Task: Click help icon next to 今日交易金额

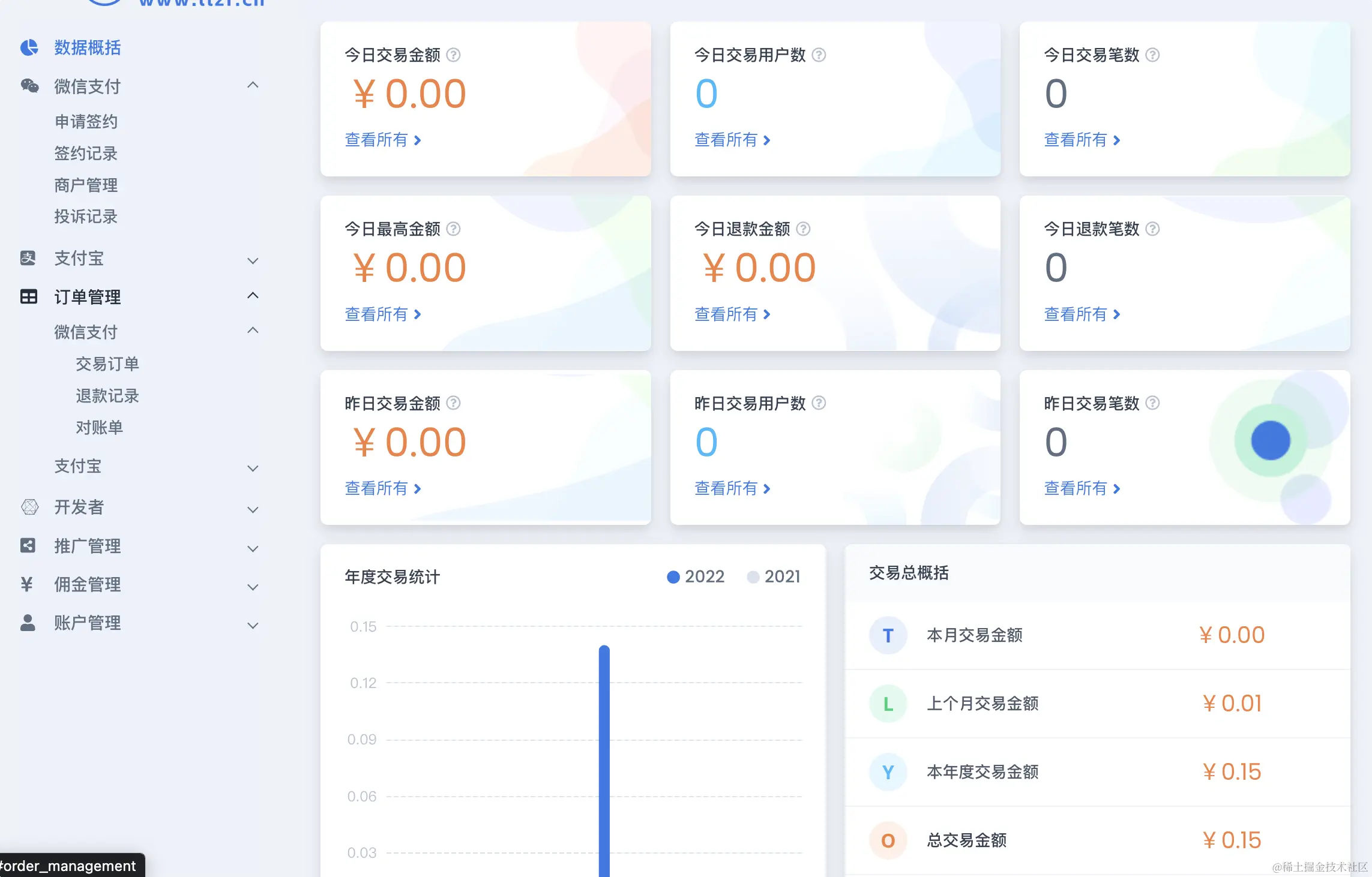Action: pos(454,55)
